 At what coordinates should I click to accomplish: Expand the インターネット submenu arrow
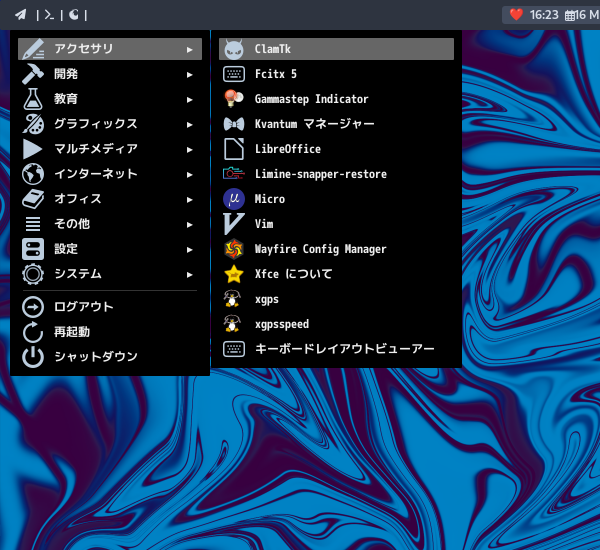click(189, 175)
